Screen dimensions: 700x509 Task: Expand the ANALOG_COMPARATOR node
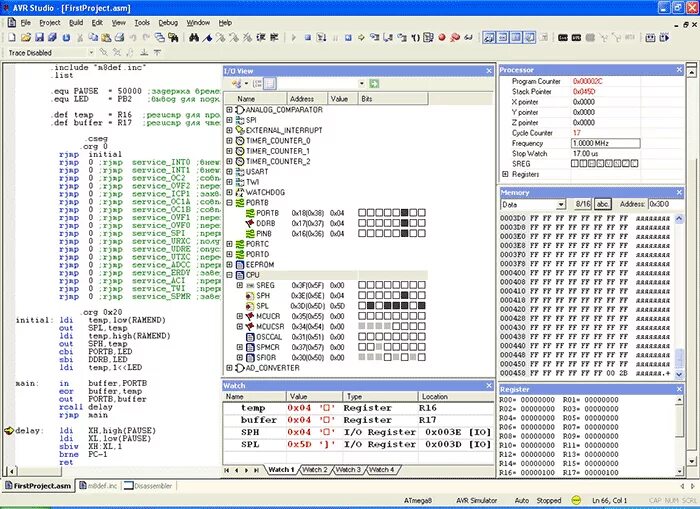tap(229, 109)
